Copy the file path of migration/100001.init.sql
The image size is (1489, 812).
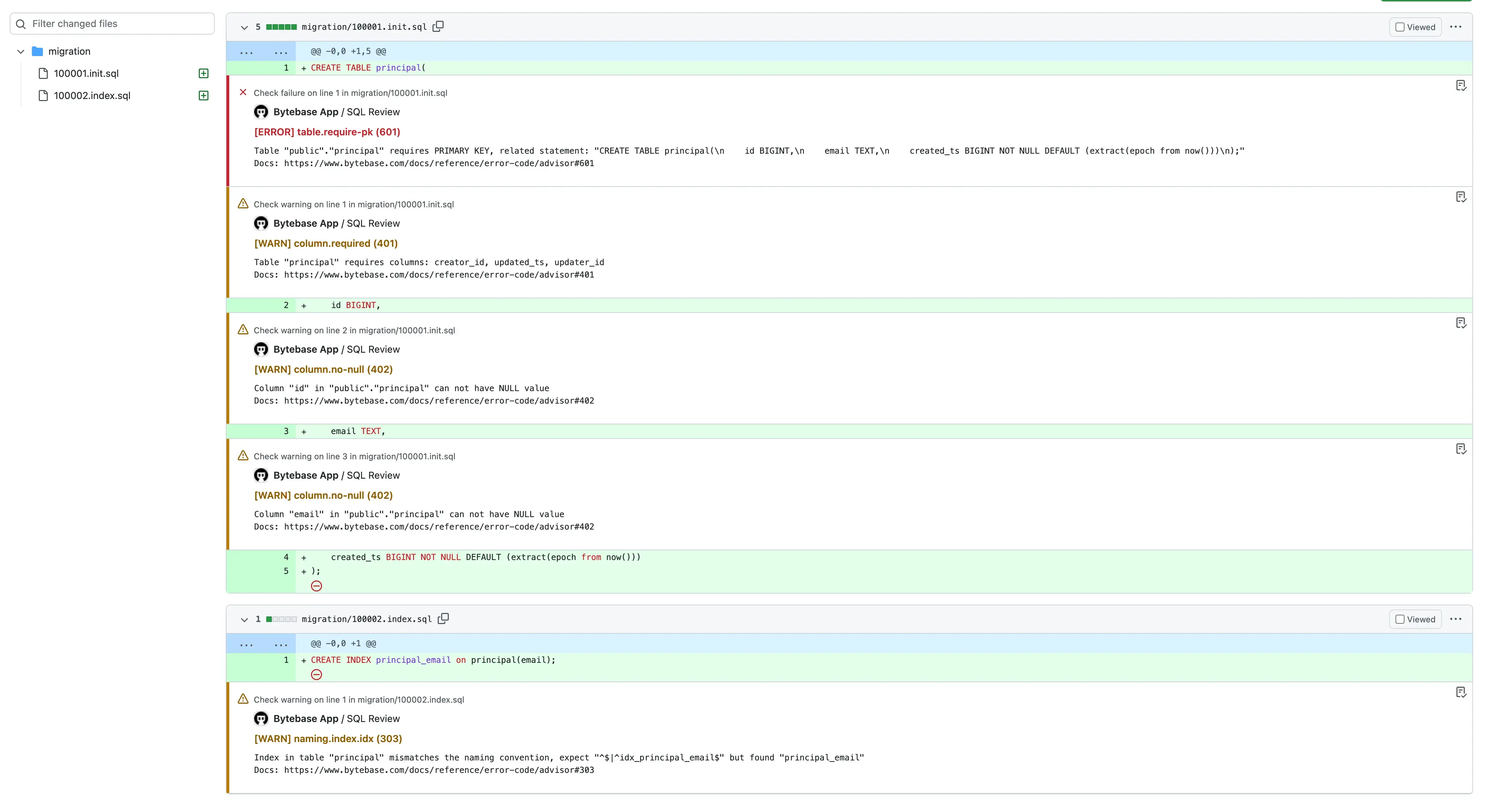point(438,27)
